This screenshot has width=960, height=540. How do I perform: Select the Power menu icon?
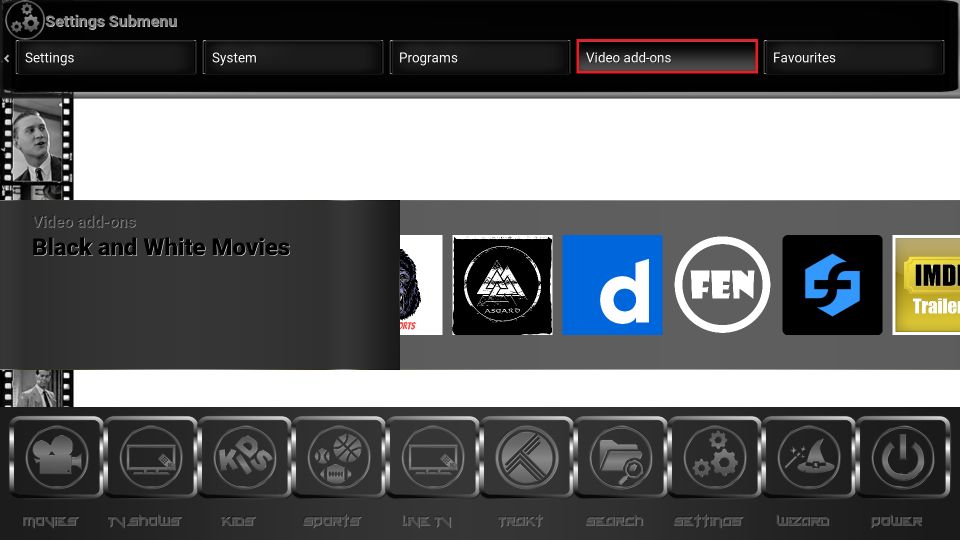(902, 457)
